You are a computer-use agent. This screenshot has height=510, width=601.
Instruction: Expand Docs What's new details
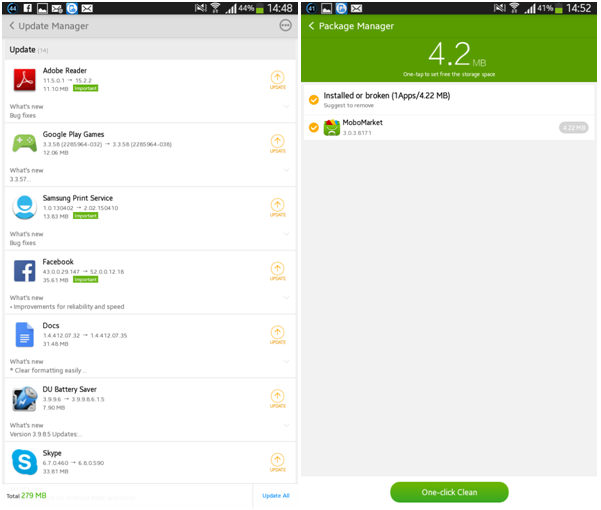(x=286, y=361)
